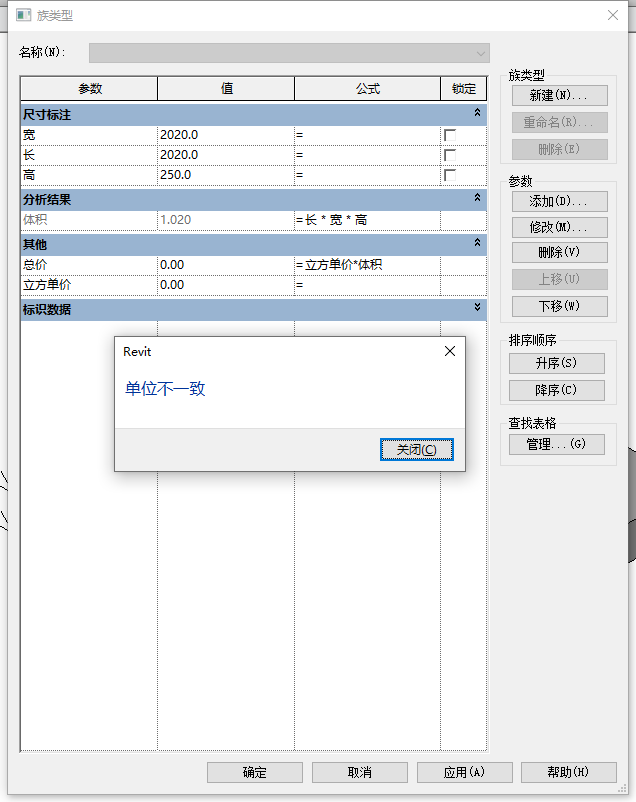
Task: Click the 关闭(C) button in Revit dialog
Action: point(416,450)
